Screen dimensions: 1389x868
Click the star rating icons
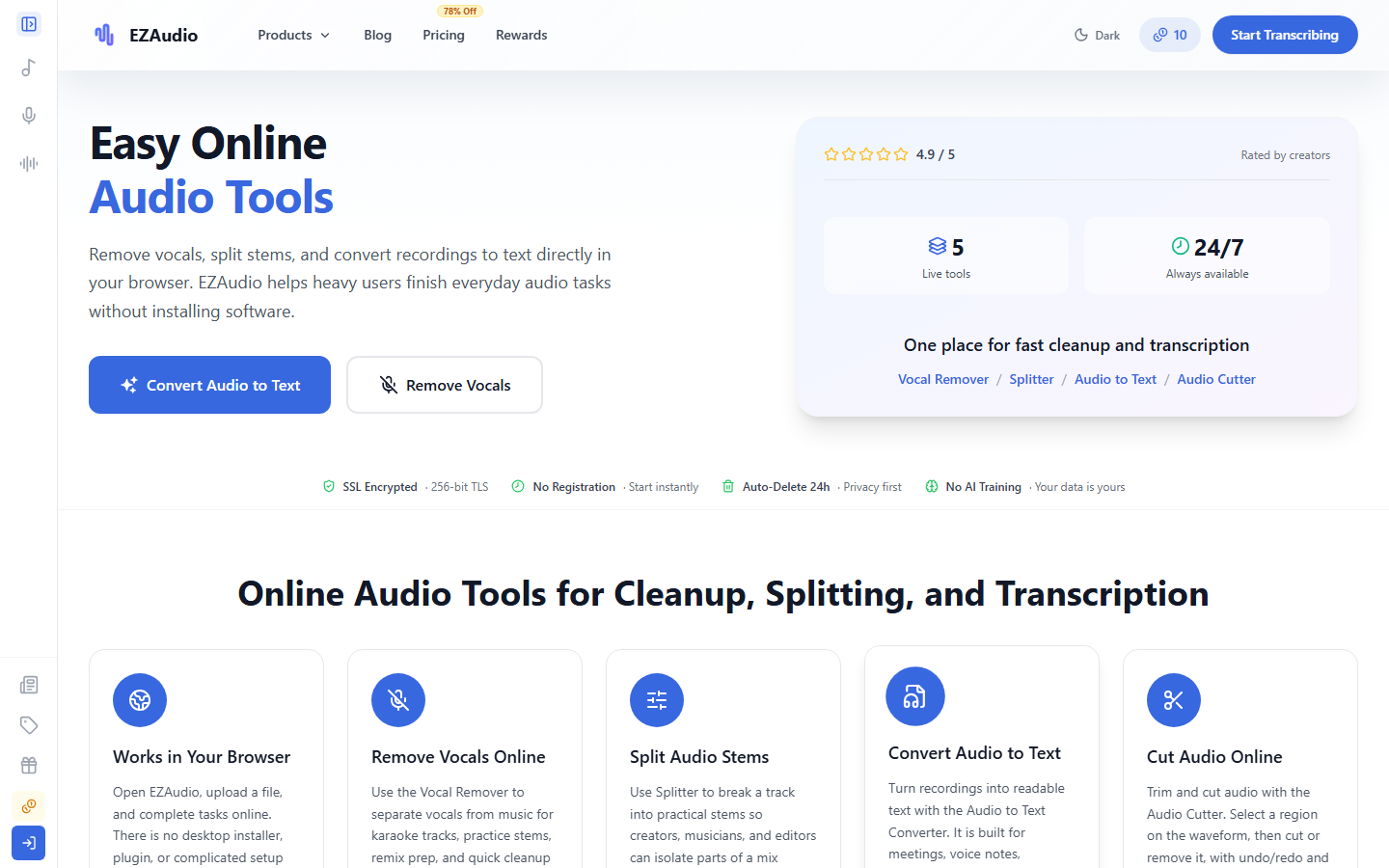click(x=866, y=154)
